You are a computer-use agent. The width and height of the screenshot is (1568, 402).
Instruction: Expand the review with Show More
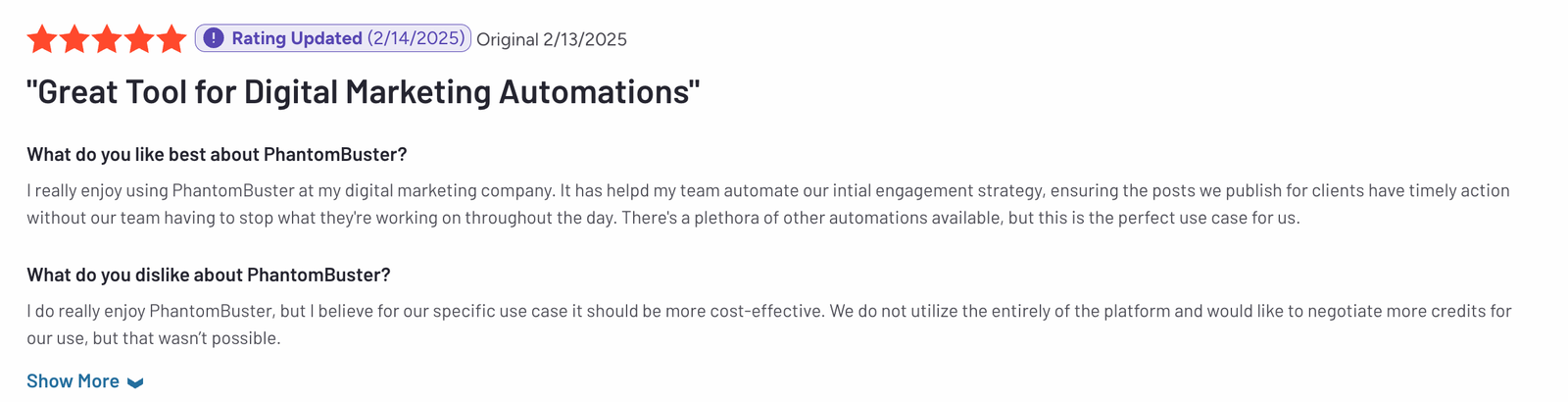pyautogui.click(x=85, y=381)
